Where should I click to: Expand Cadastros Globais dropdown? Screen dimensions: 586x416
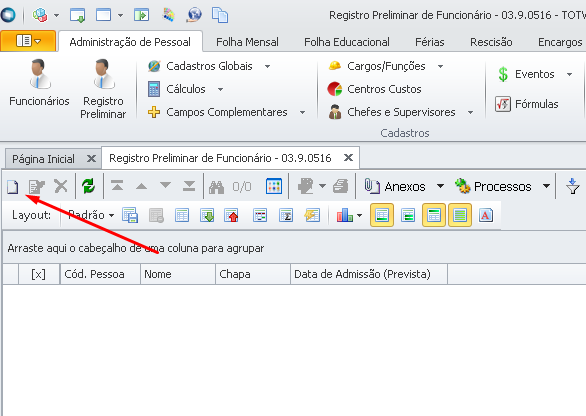pyautogui.click(x=268, y=67)
